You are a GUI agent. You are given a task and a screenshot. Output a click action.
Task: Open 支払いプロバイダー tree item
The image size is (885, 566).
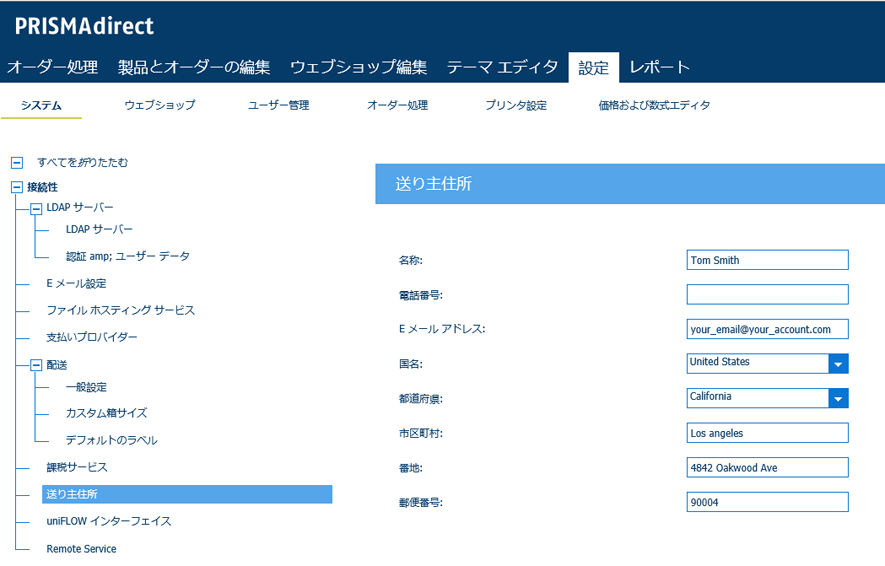click(x=92, y=338)
